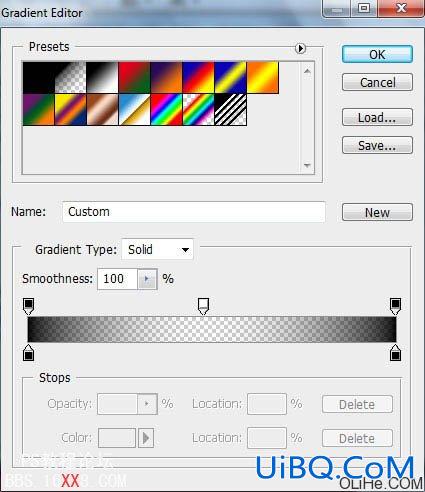Open the Gradient Type Solid dropdown

pyautogui.click(x=157, y=249)
